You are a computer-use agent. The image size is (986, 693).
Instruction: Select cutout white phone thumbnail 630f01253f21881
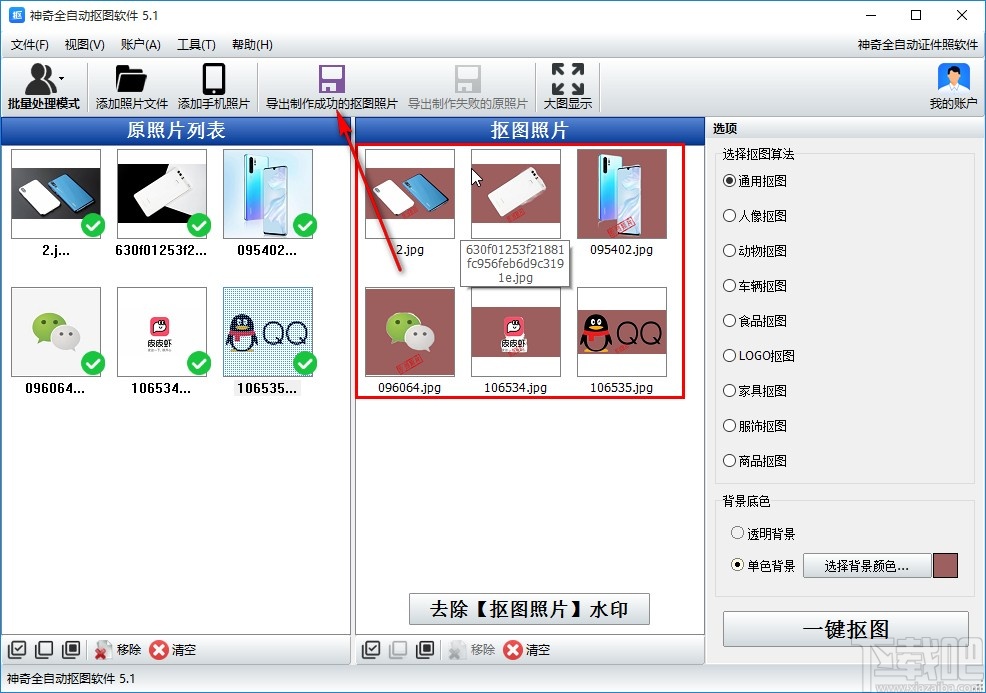coord(516,194)
